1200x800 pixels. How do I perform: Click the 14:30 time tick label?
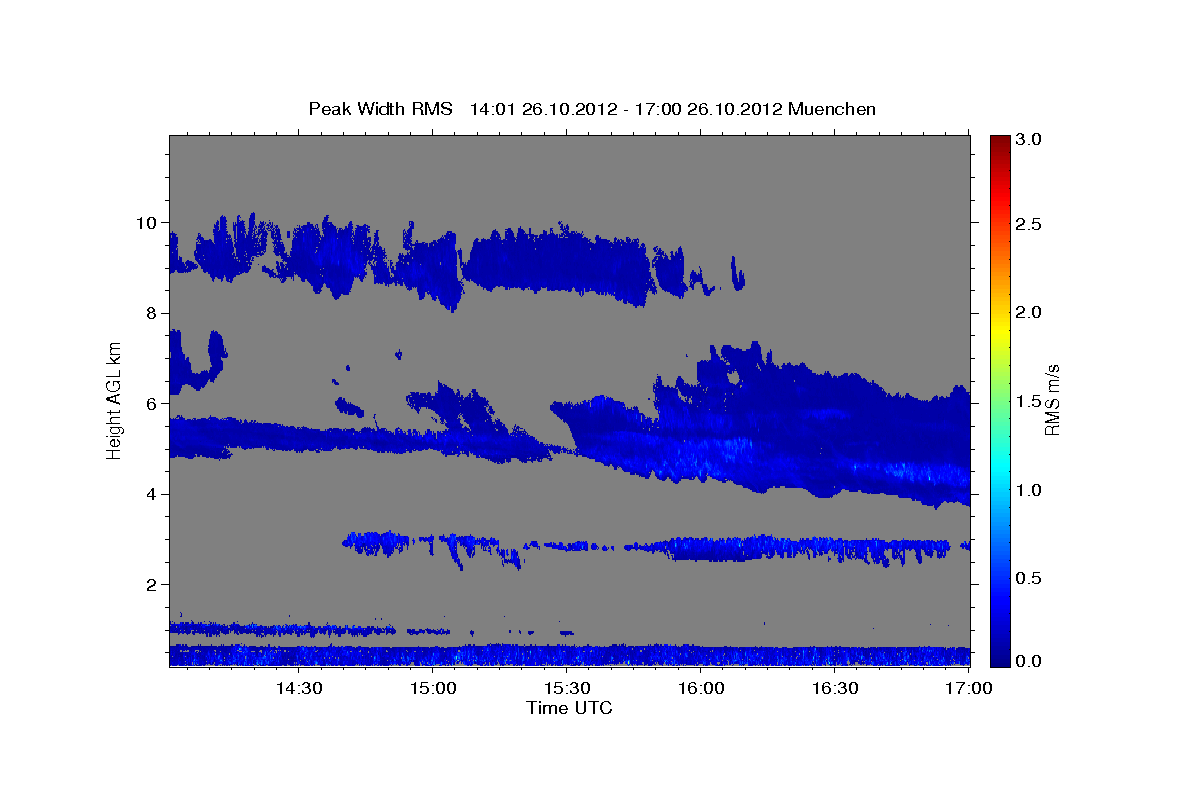point(298,688)
